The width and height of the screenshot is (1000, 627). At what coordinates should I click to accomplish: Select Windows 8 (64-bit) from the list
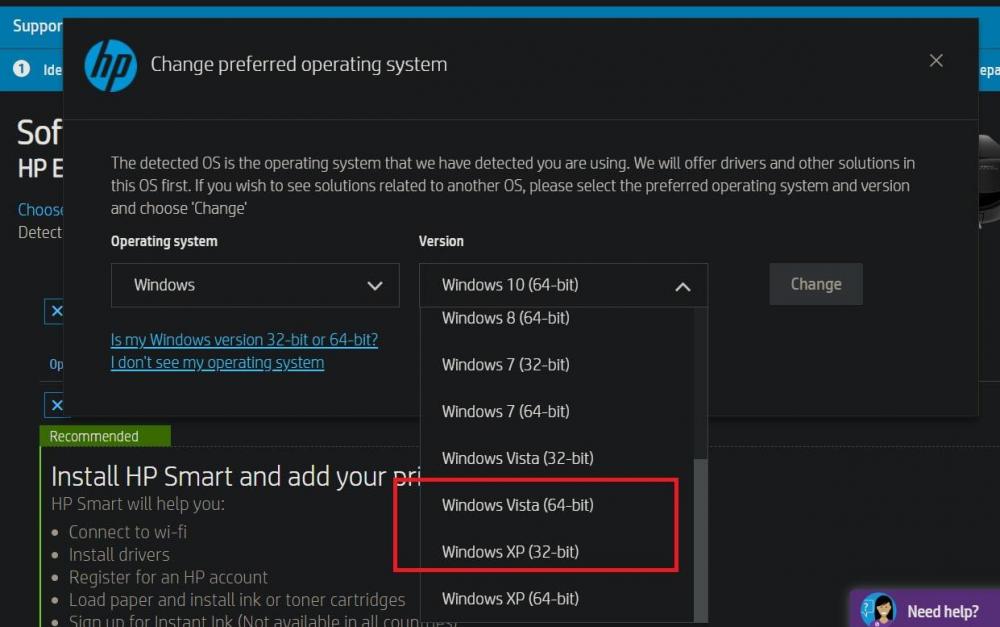click(505, 318)
